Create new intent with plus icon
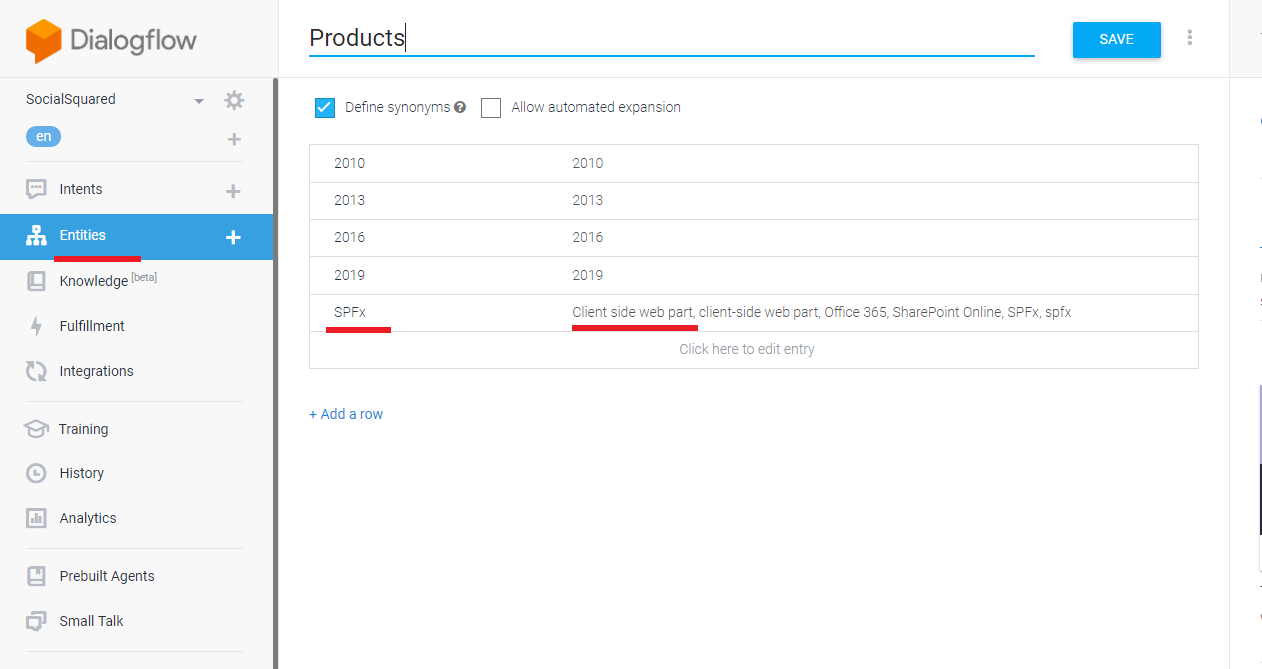The height and width of the screenshot is (669, 1262). click(233, 191)
